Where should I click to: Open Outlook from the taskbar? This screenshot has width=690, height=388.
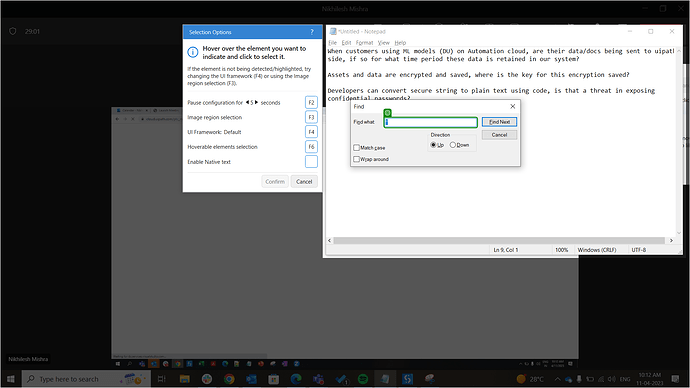coord(251,379)
